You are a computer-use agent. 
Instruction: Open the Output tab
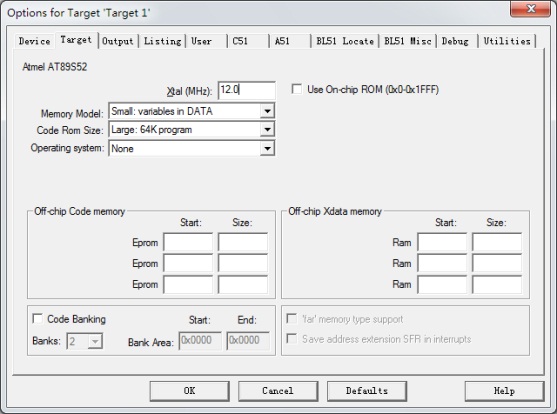pos(118,41)
